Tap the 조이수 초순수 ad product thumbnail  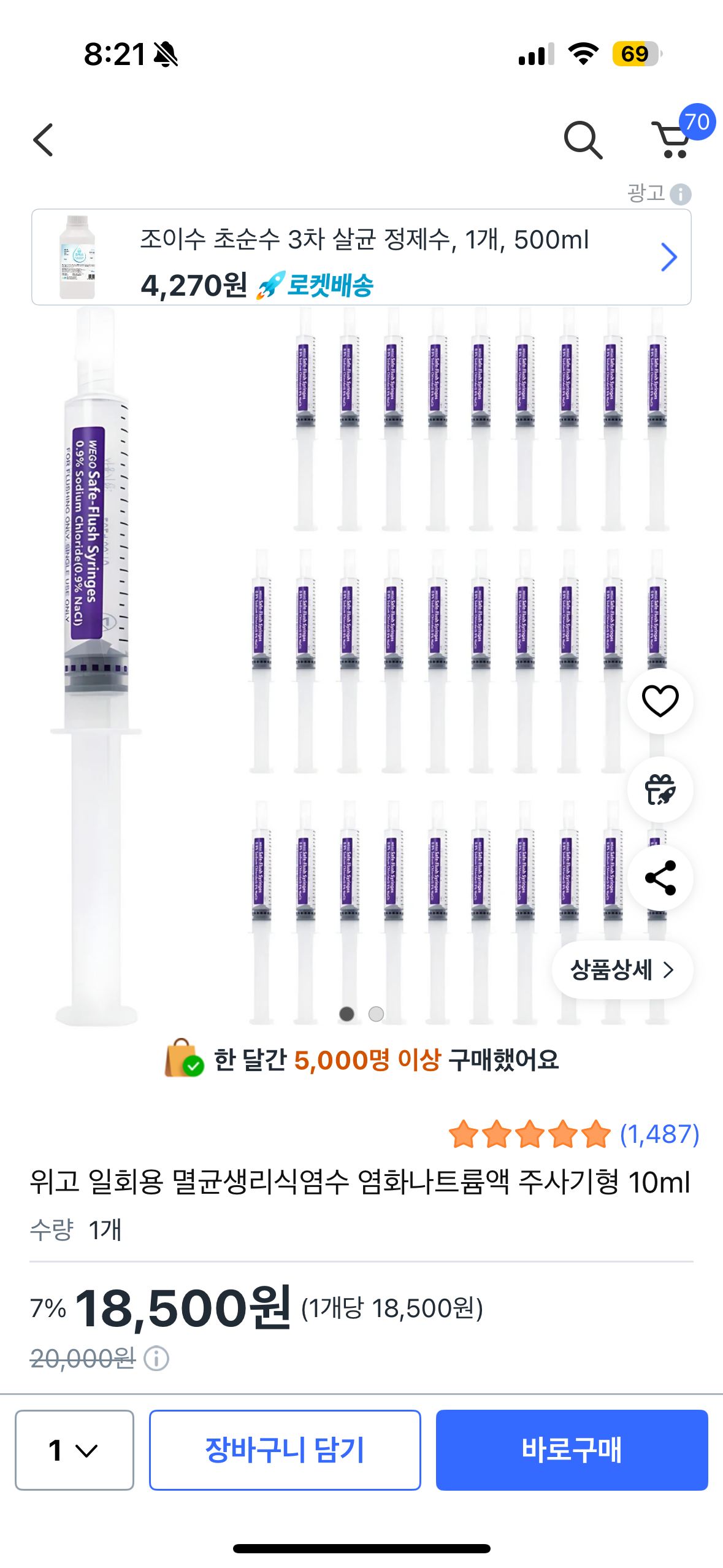click(78, 257)
